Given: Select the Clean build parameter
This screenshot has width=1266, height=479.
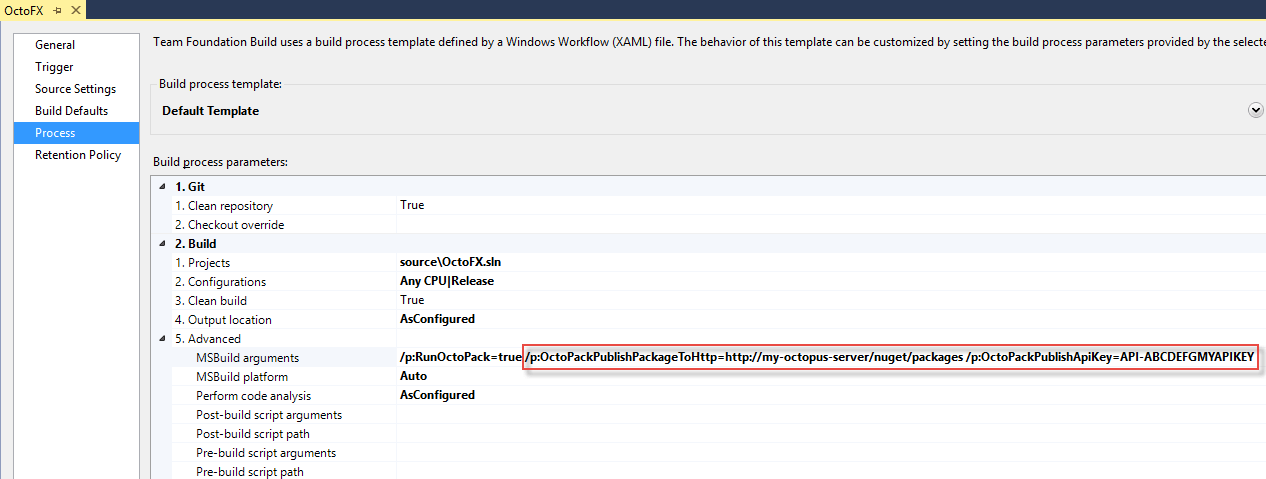Looking at the screenshot, I should click(211, 301).
